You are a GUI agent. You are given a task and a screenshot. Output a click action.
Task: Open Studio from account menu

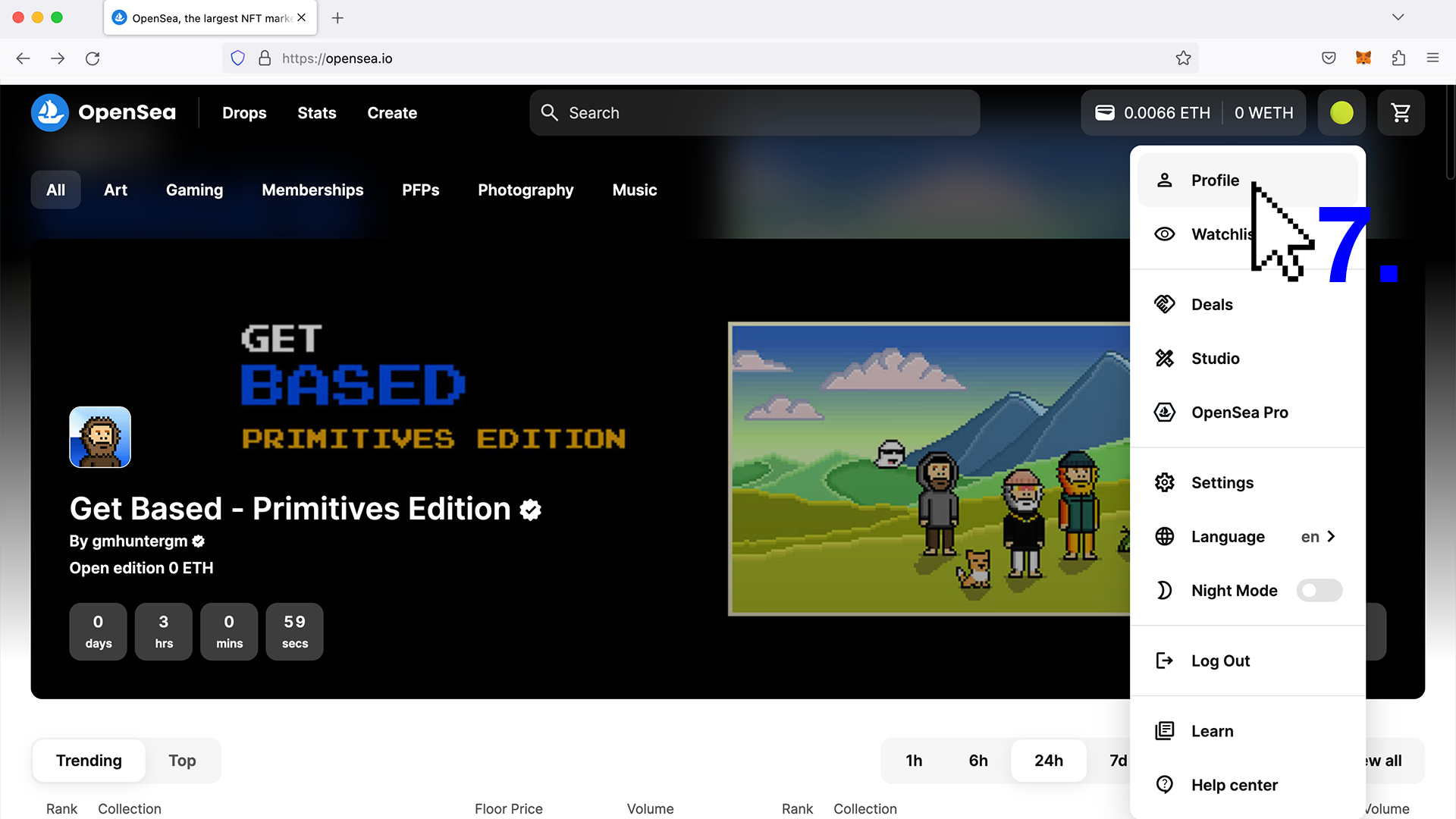point(1247,359)
